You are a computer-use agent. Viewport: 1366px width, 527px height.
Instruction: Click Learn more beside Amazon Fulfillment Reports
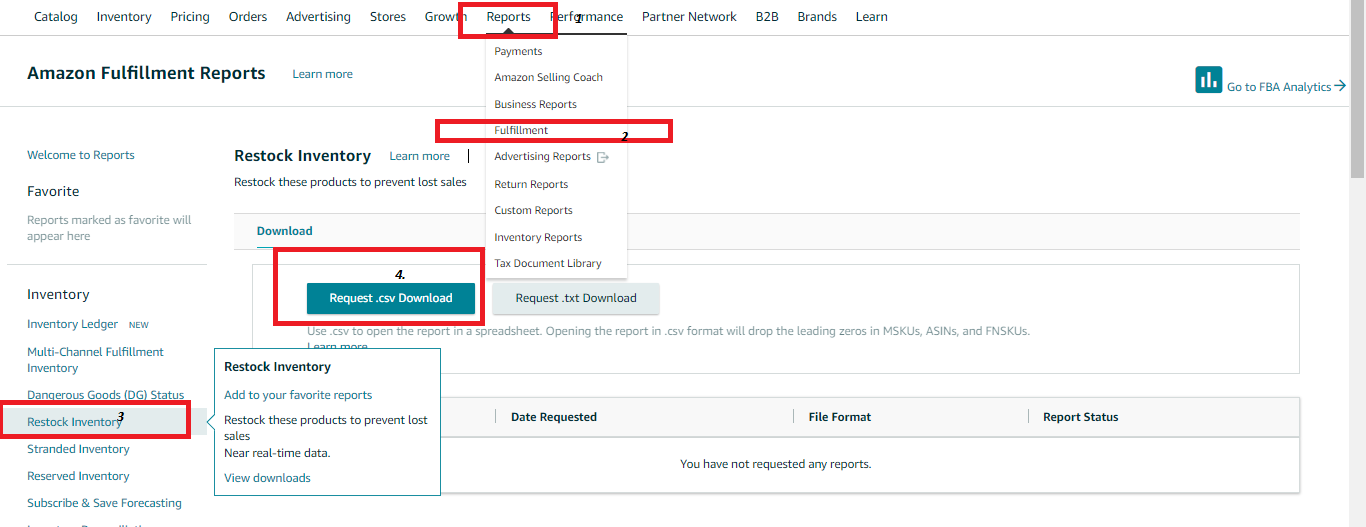322,74
